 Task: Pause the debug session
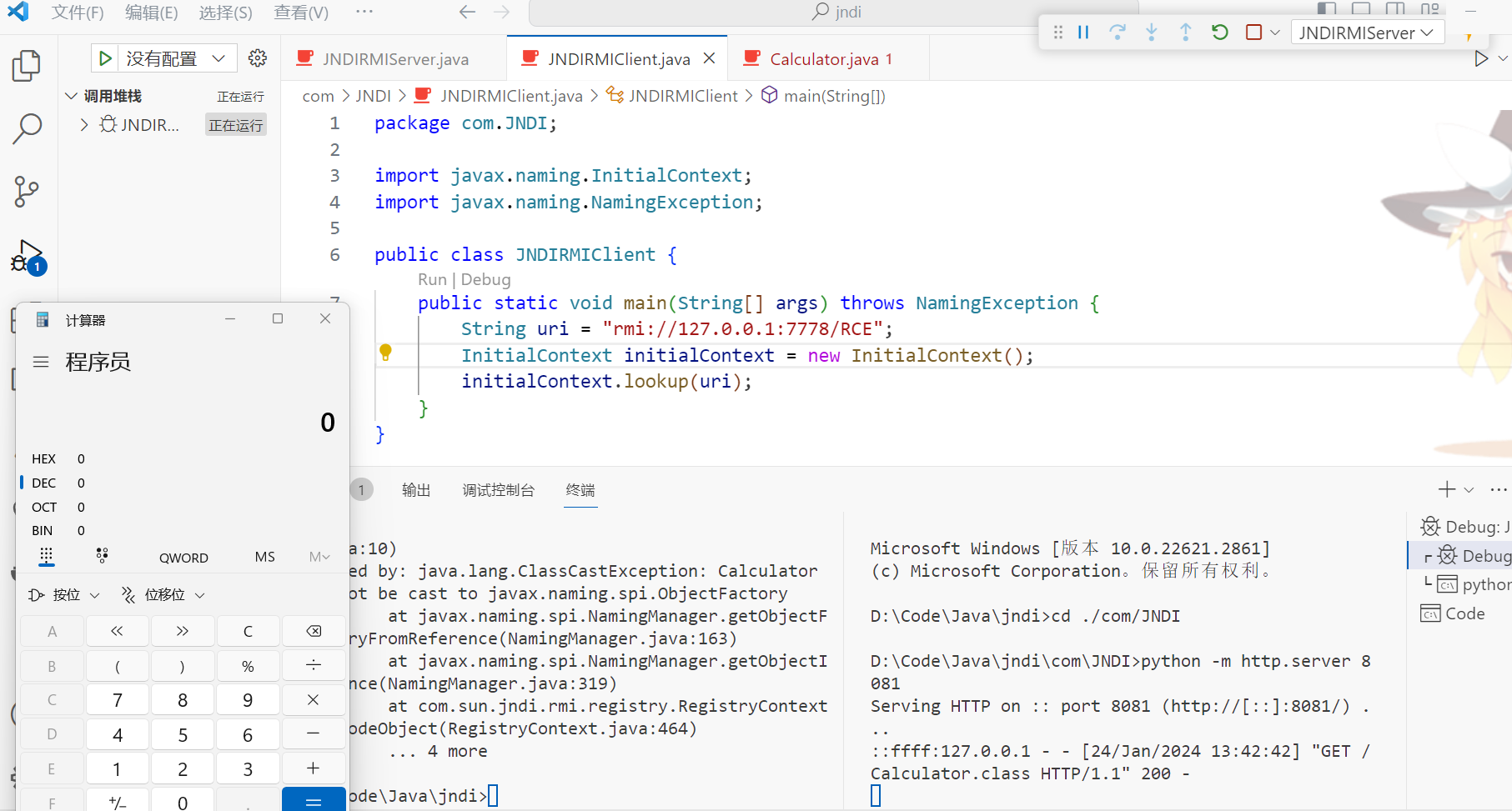[1083, 33]
